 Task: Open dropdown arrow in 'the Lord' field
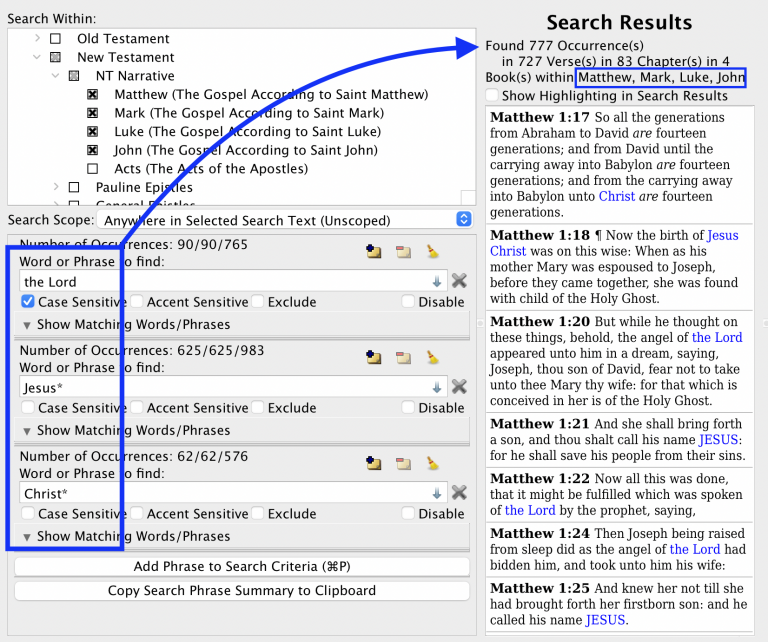(x=437, y=282)
